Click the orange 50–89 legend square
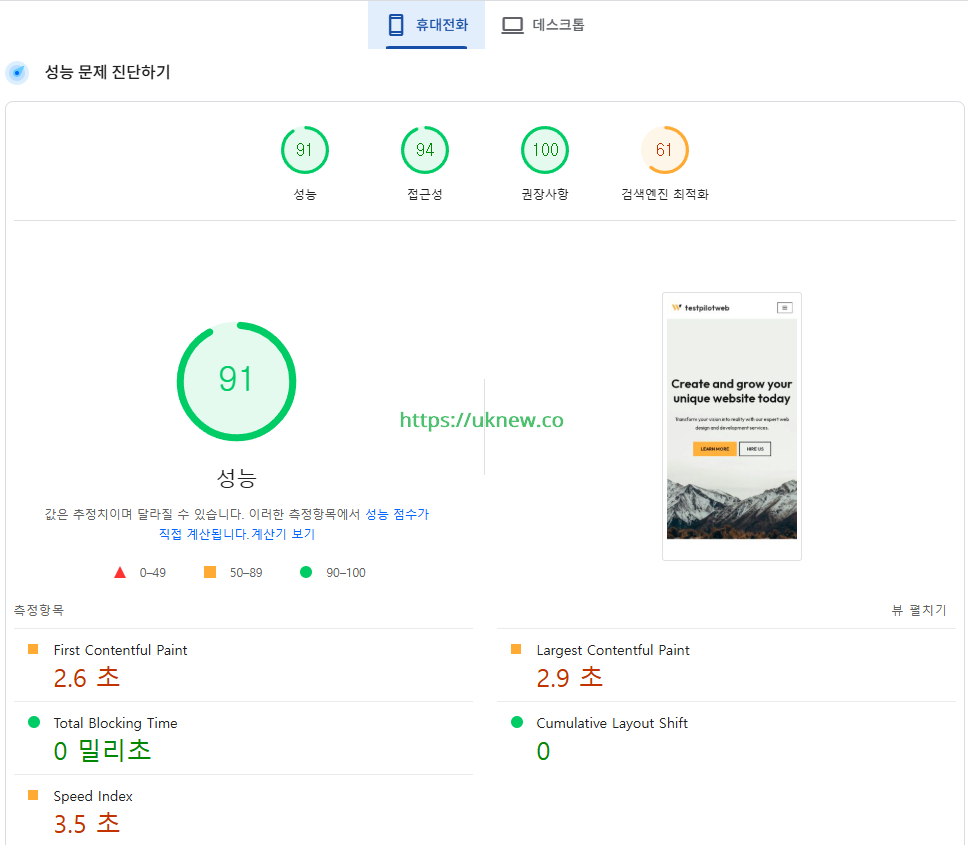 209,571
